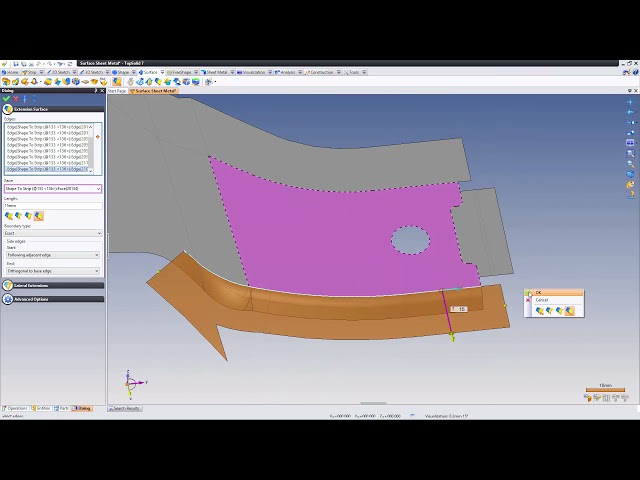640x480 pixels.
Task: Click the Face selection field
Action: (52, 188)
